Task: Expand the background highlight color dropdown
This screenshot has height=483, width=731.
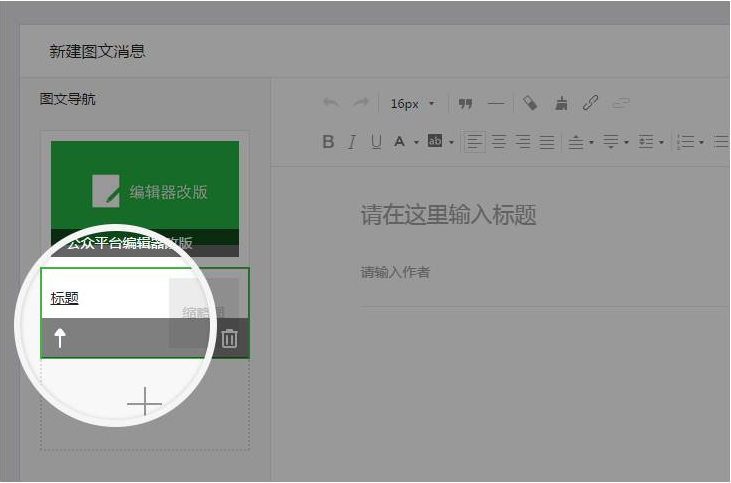Action: [x=451, y=143]
